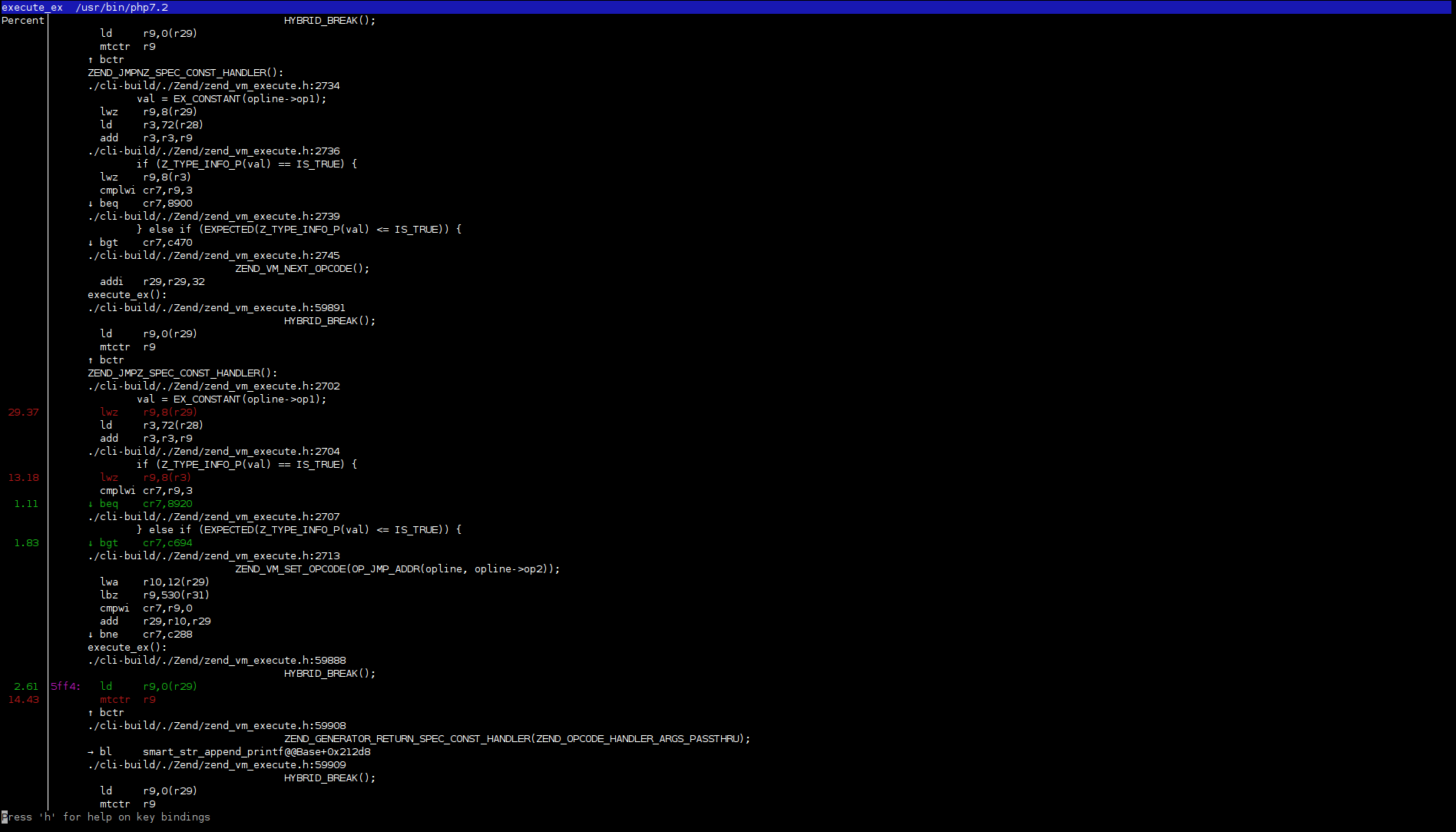Screen dimensions: 1456x832
Task: Click the 5ff4: address label
Action: [x=66, y=686]
